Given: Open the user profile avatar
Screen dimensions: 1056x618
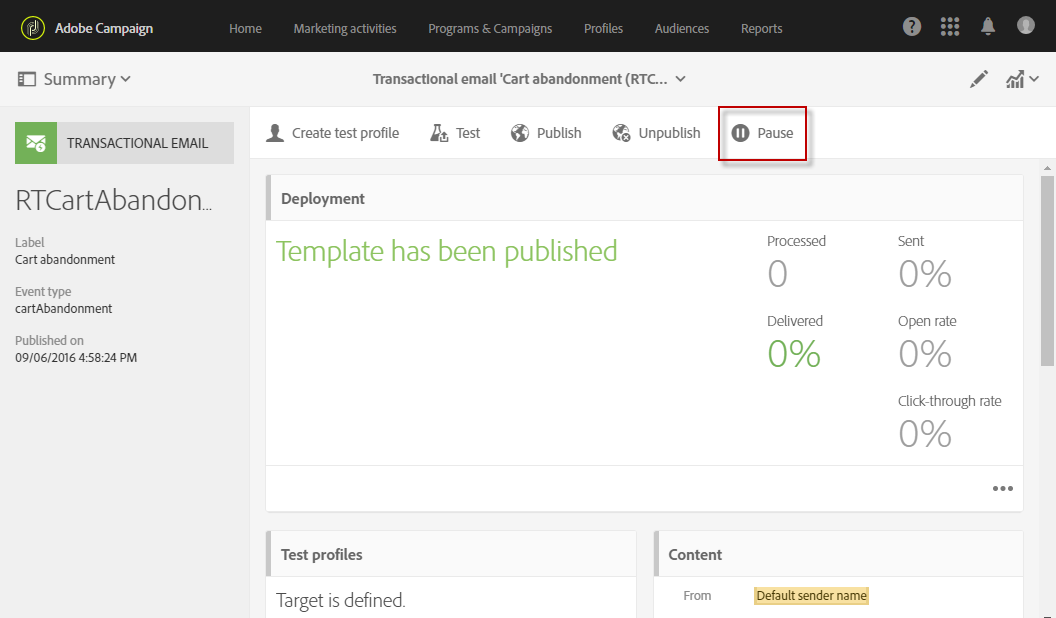Looking at the screenshot, I should 1025,26.
